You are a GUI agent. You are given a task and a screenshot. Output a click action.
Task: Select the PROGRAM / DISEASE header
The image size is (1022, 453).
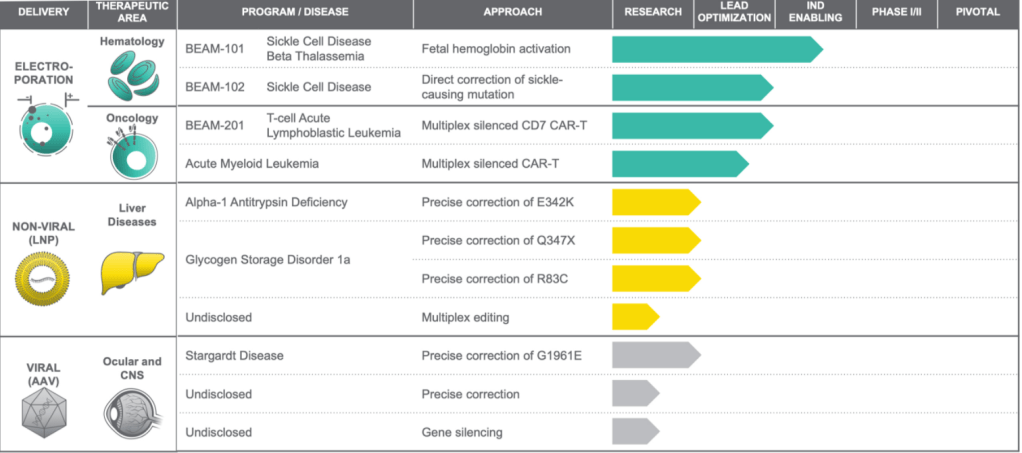click(x=296, y=12)
